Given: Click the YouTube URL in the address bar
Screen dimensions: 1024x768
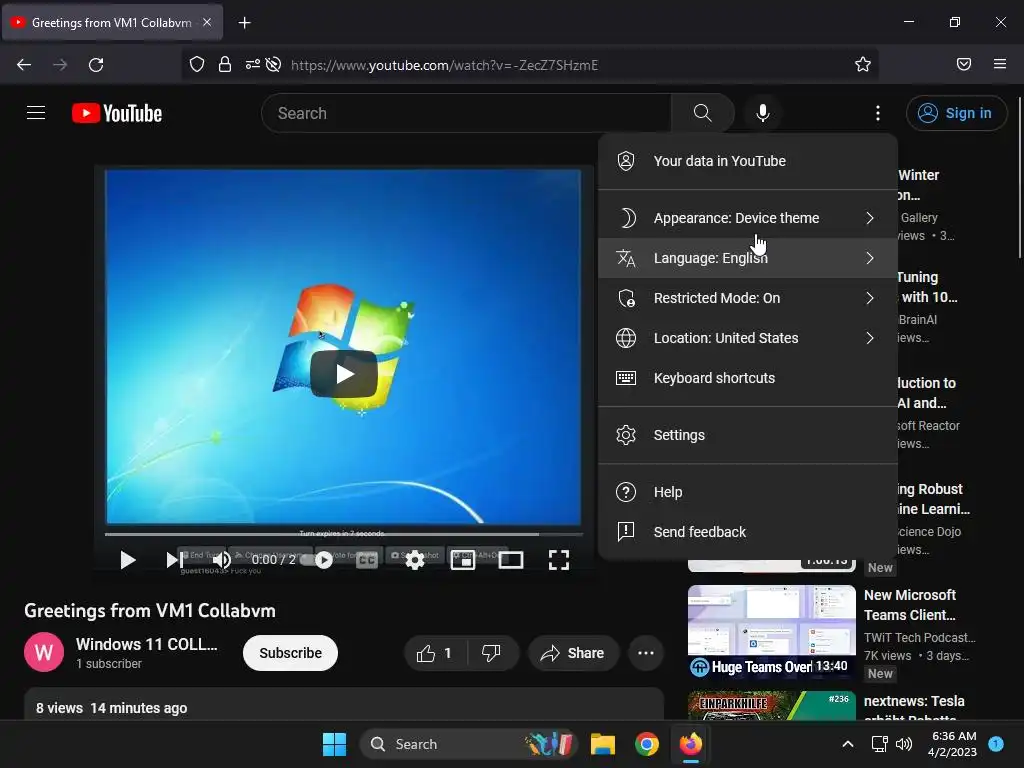Looking at the screenshot, I should point(444,65).
